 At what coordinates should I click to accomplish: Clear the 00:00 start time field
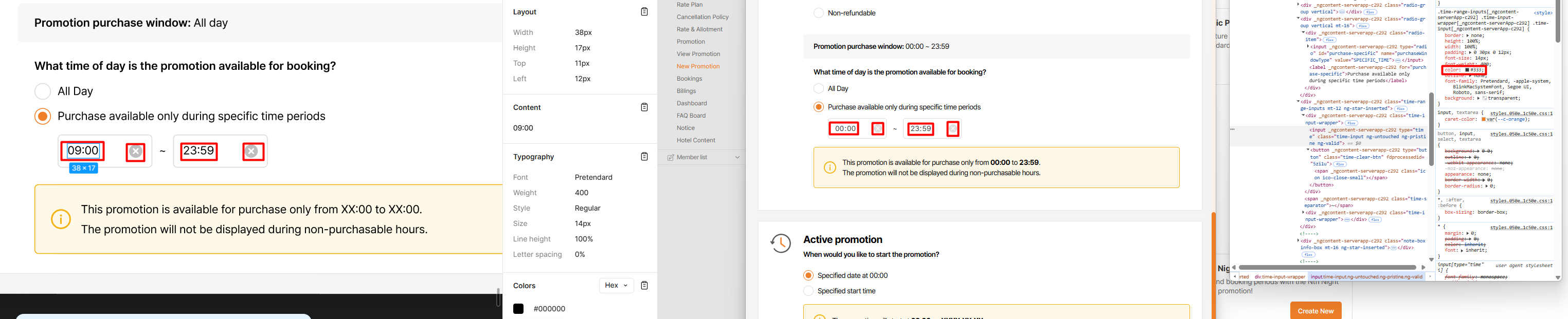click(877, 129)
